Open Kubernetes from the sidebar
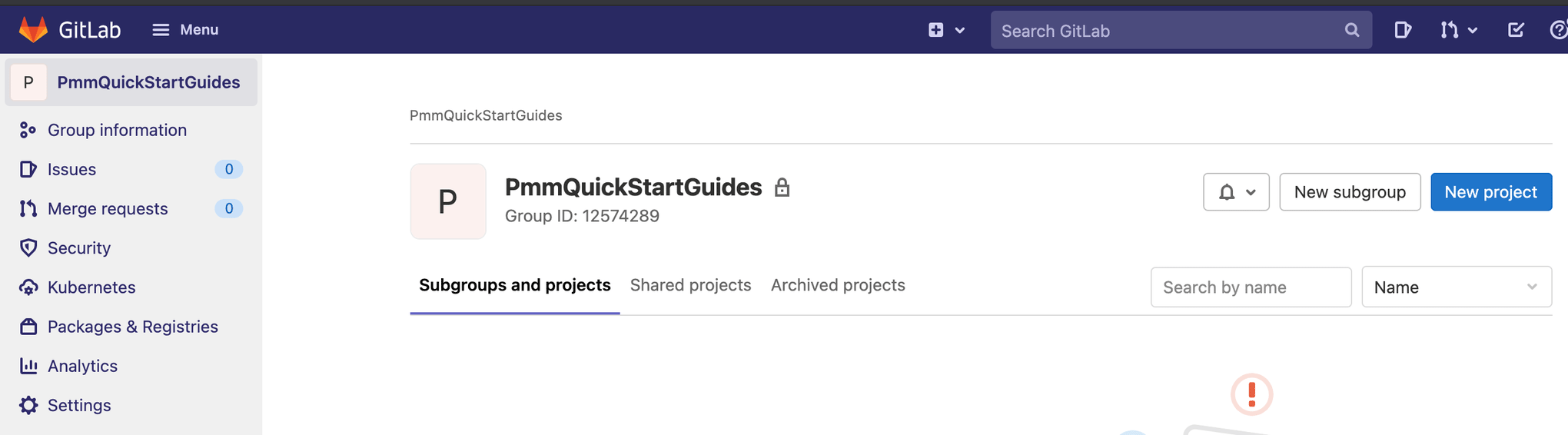The height and width of the screenshot is (435, 1568). click(x=91, y=287)
